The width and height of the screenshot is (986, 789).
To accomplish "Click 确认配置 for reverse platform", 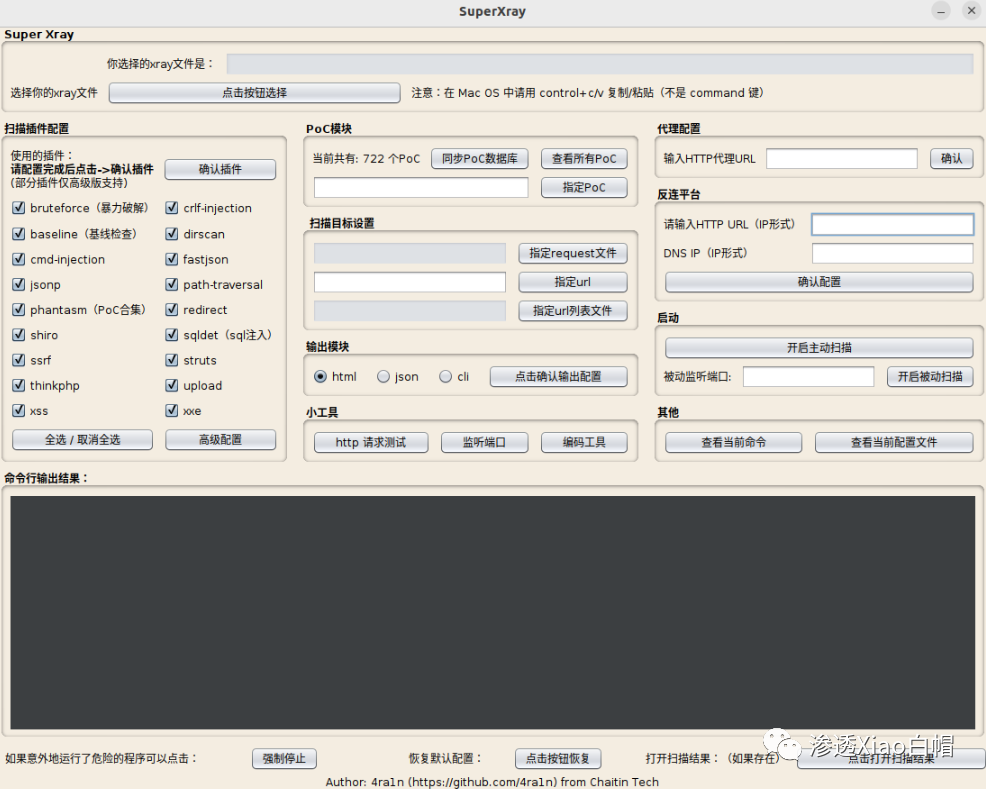I will tap(819, 282).
